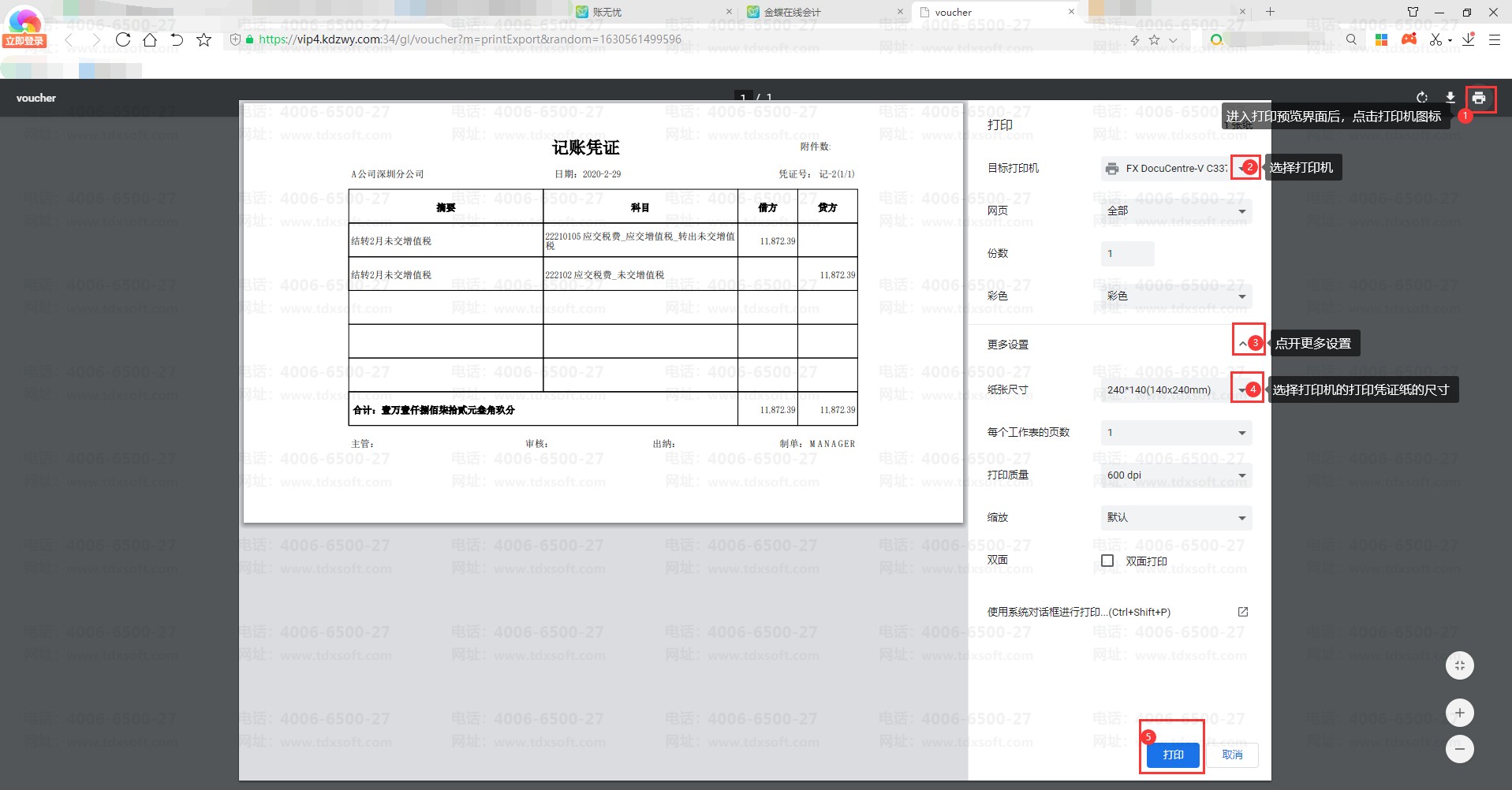Reload the page with browser refresh icon
Image resolution: width=1512 pixels, height=790 pixels.
pos(123,39)
